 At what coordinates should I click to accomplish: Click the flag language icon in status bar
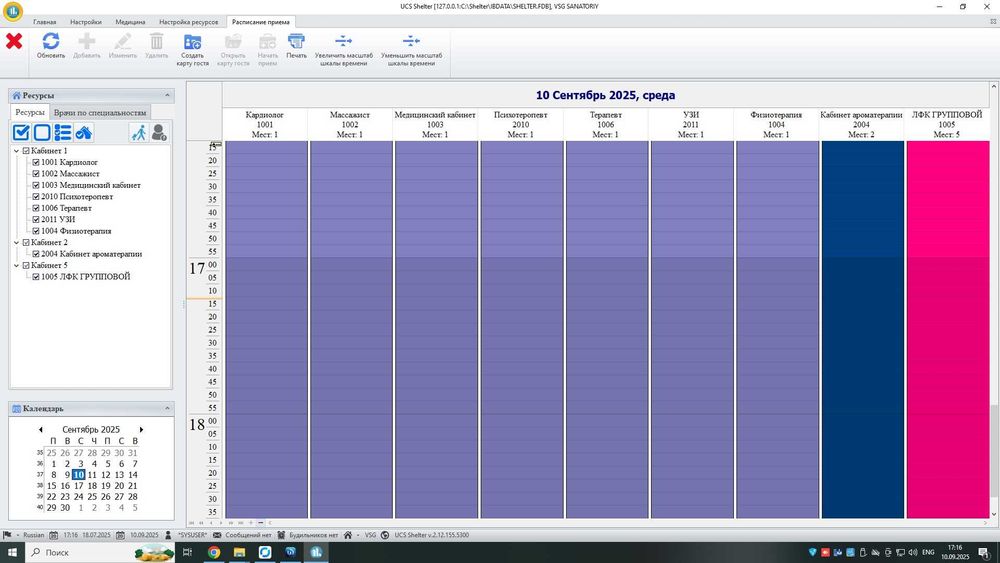pyautogui.click(x=7, y=535)
